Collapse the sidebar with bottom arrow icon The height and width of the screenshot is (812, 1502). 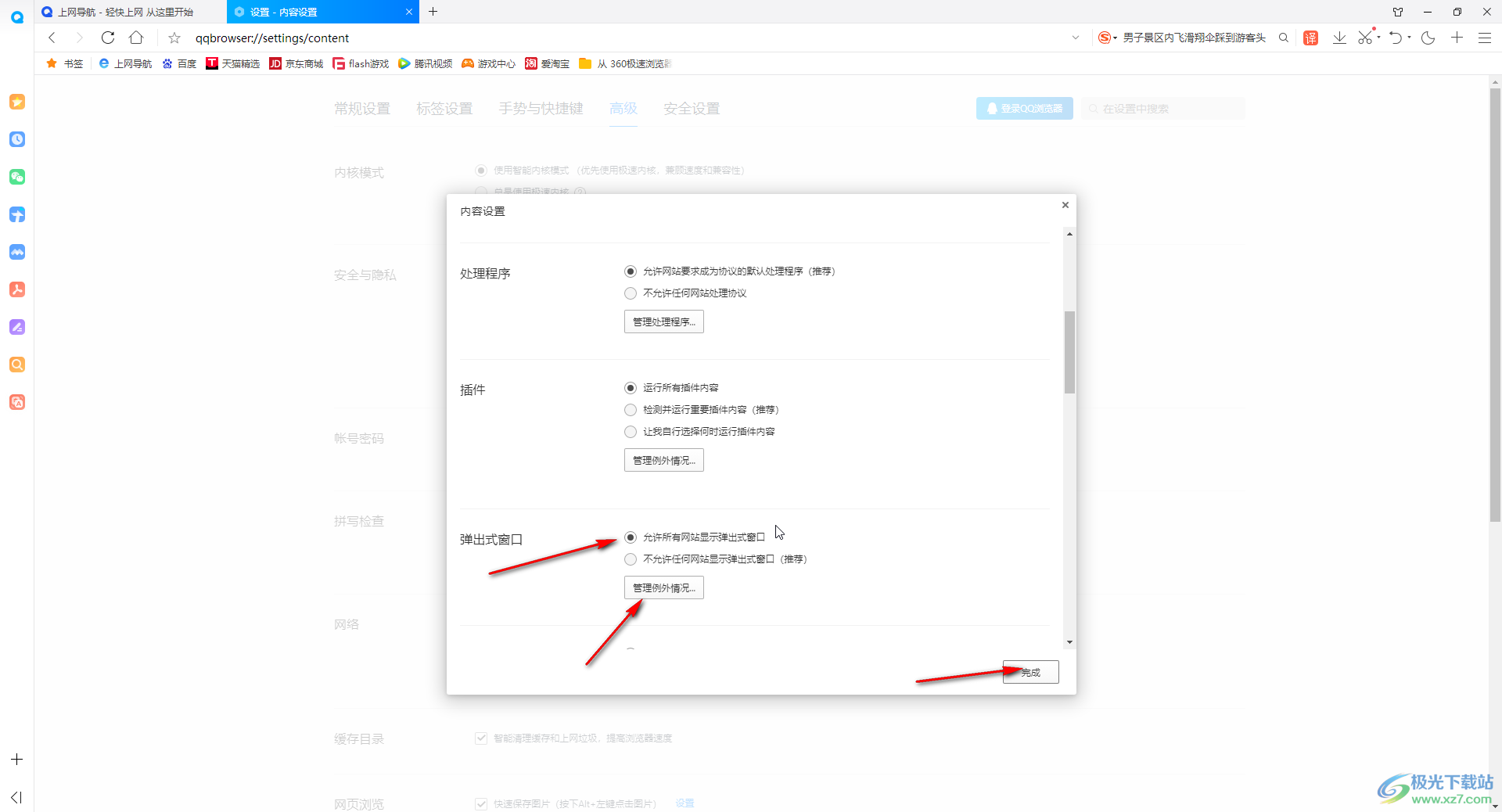coord(17,797)
